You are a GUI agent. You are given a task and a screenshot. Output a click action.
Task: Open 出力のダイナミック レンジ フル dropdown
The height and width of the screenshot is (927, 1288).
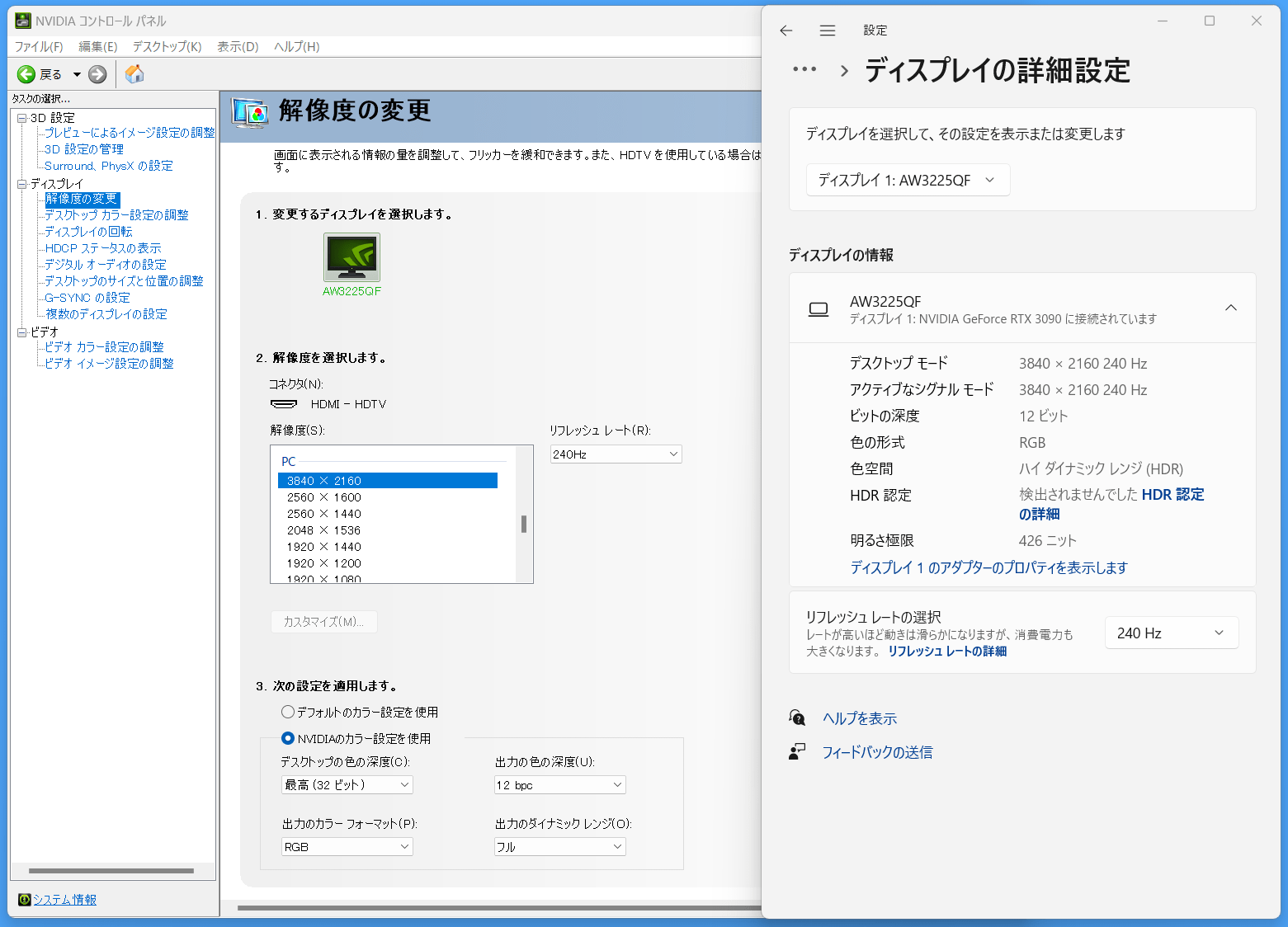560,847
